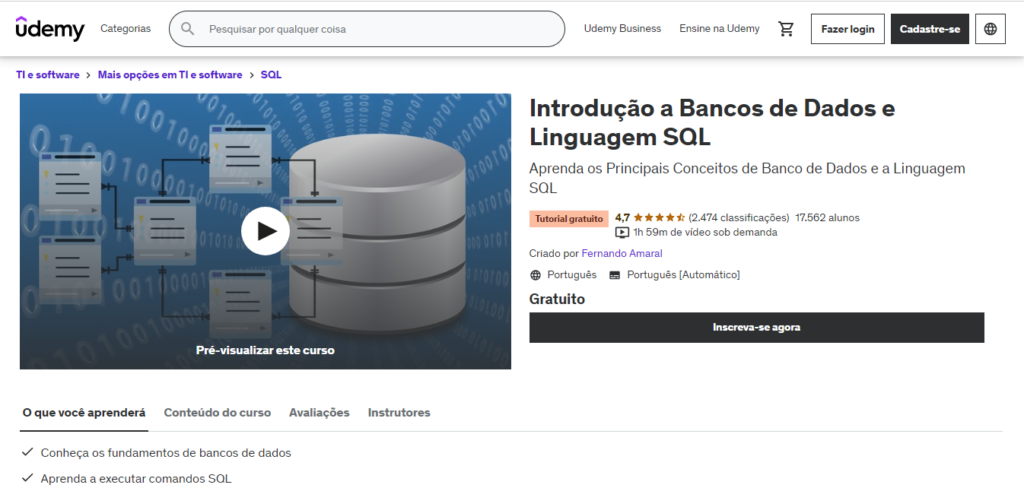Go to TI e software breadcrumb
Screen dimensions: 1024x488
(x=48, y=75)
